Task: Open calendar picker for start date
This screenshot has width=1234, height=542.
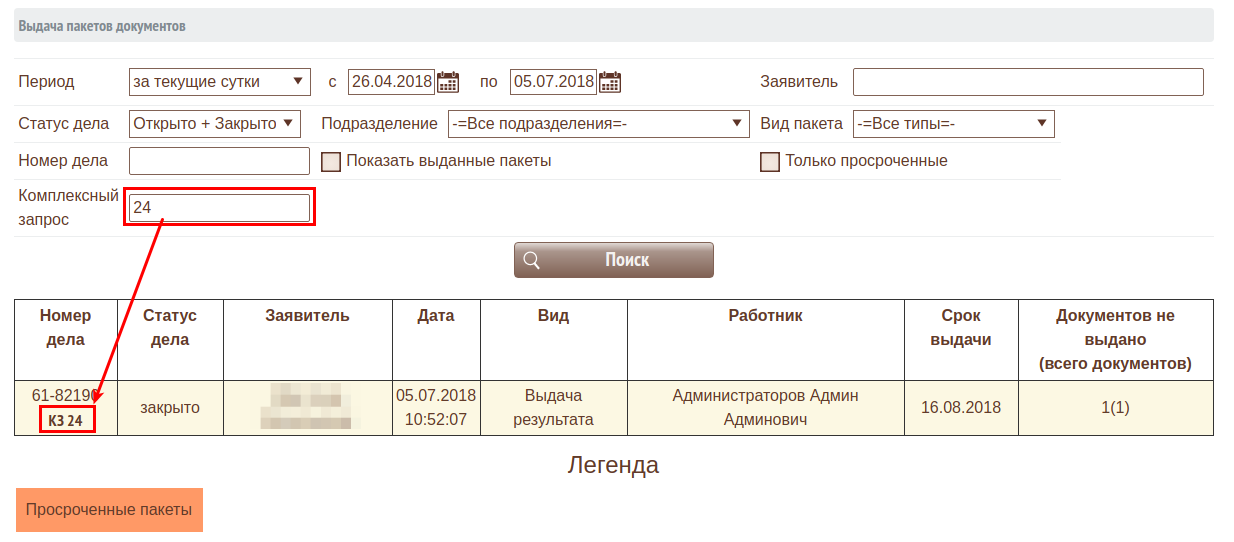Action: [448, 82]
